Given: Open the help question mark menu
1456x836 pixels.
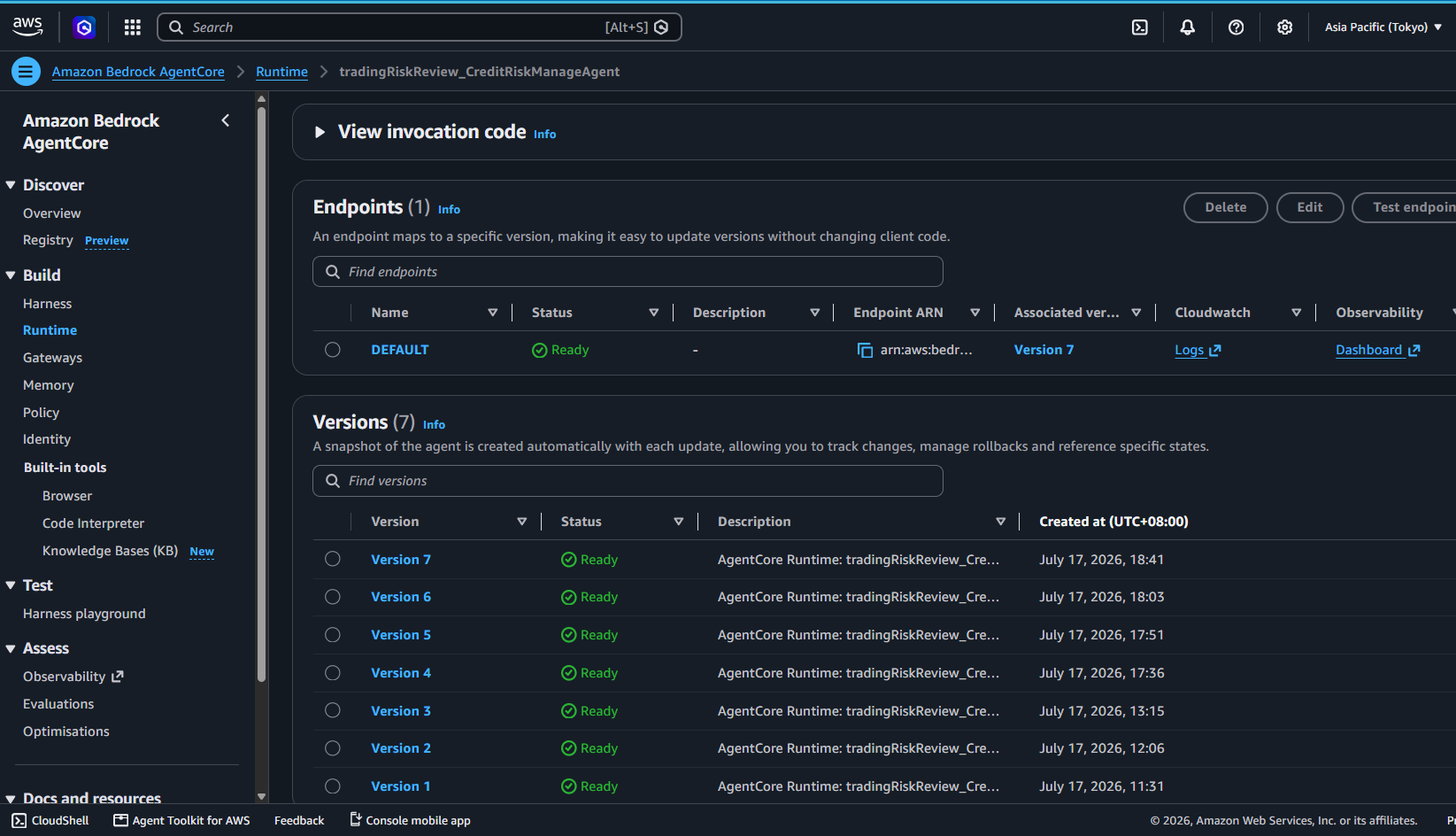Looking at the screenshot, I should pyautogui.click(x=1236, y=27).
